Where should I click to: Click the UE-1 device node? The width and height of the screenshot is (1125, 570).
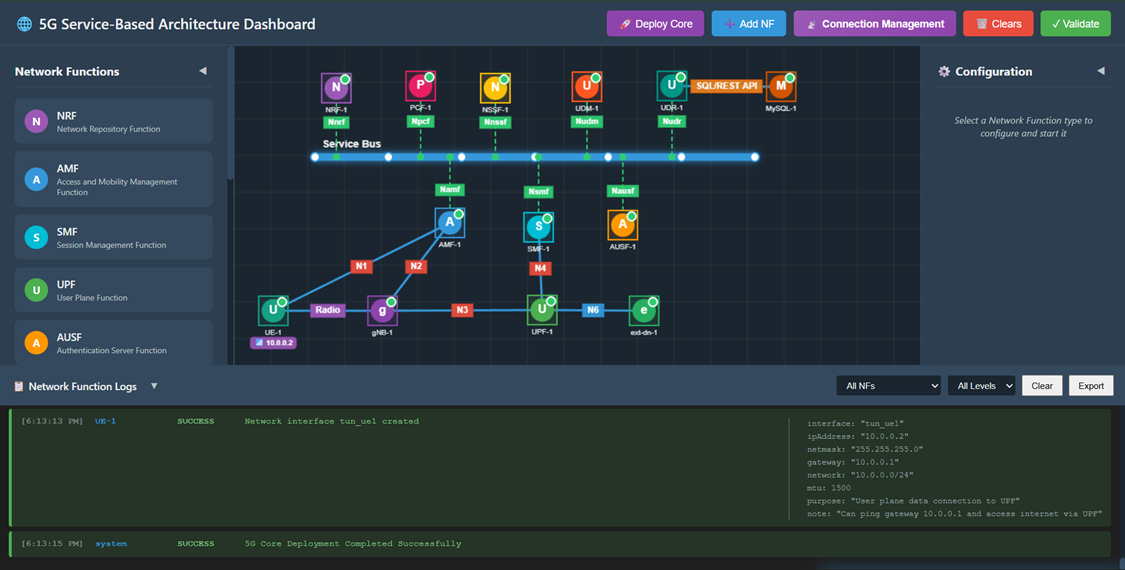[273, 310]
